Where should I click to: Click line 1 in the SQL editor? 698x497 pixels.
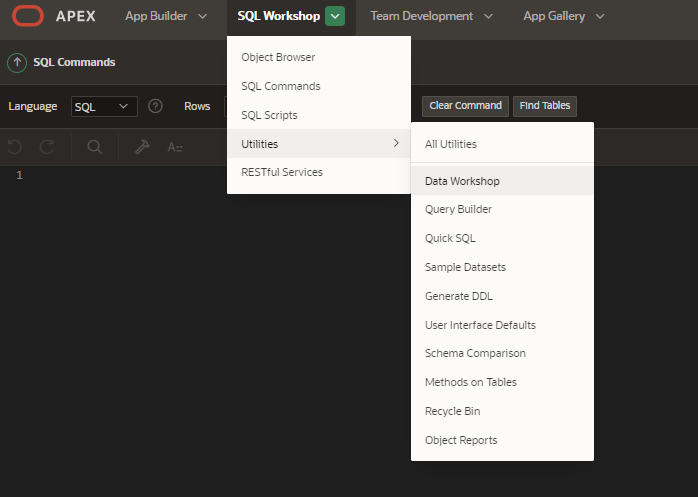click(x=19, y=175)
